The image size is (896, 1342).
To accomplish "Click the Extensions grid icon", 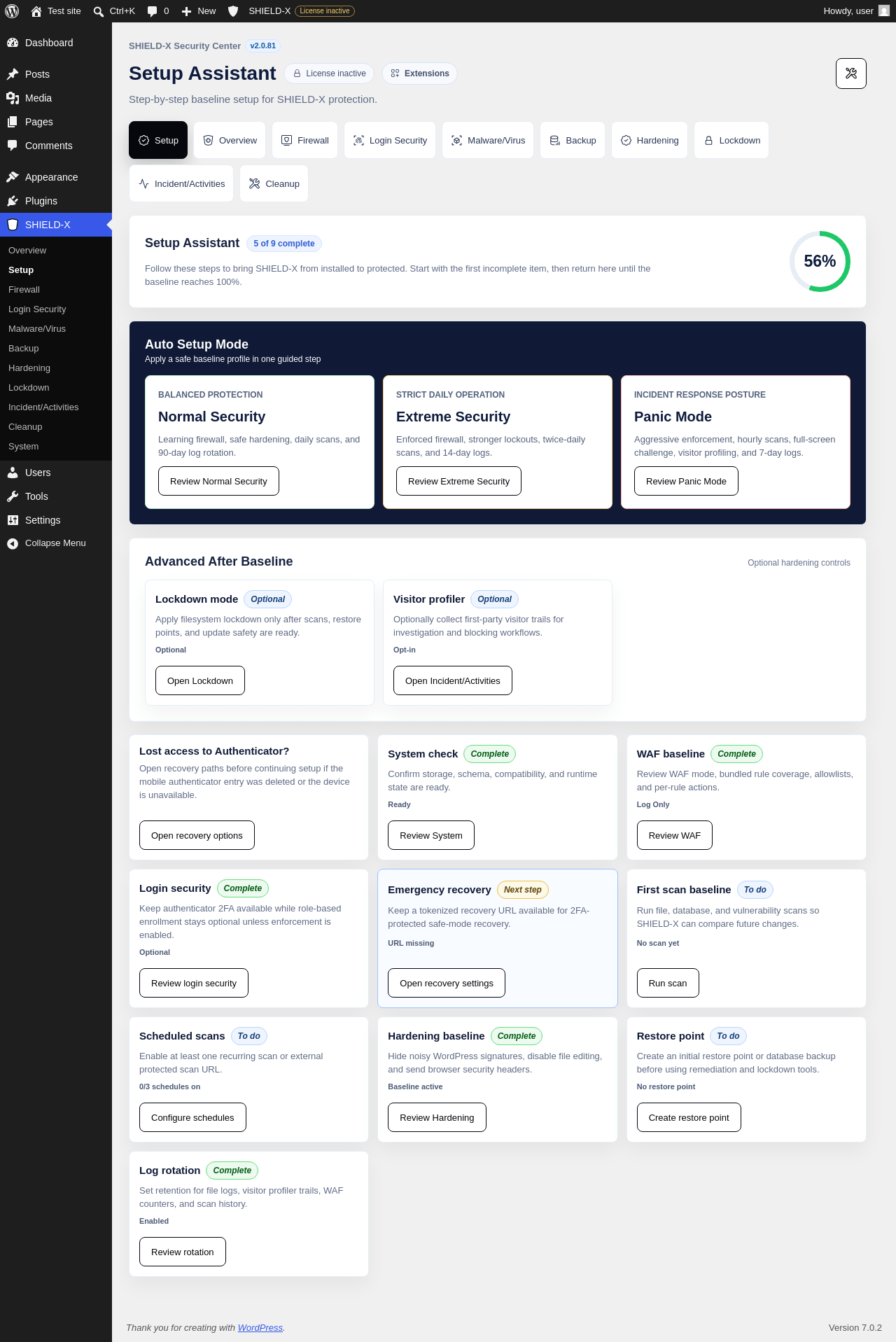I will (x=395, y=74).
